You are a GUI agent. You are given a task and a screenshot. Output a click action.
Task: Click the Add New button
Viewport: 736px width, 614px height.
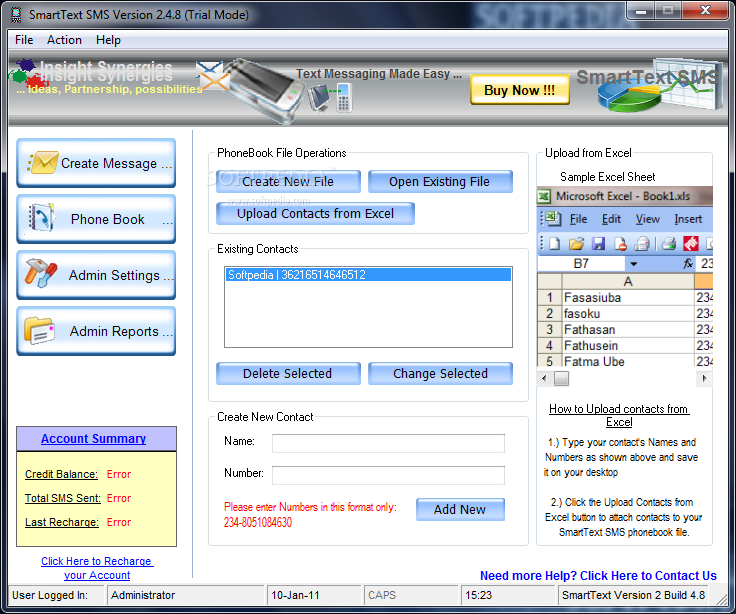[460, 509]
